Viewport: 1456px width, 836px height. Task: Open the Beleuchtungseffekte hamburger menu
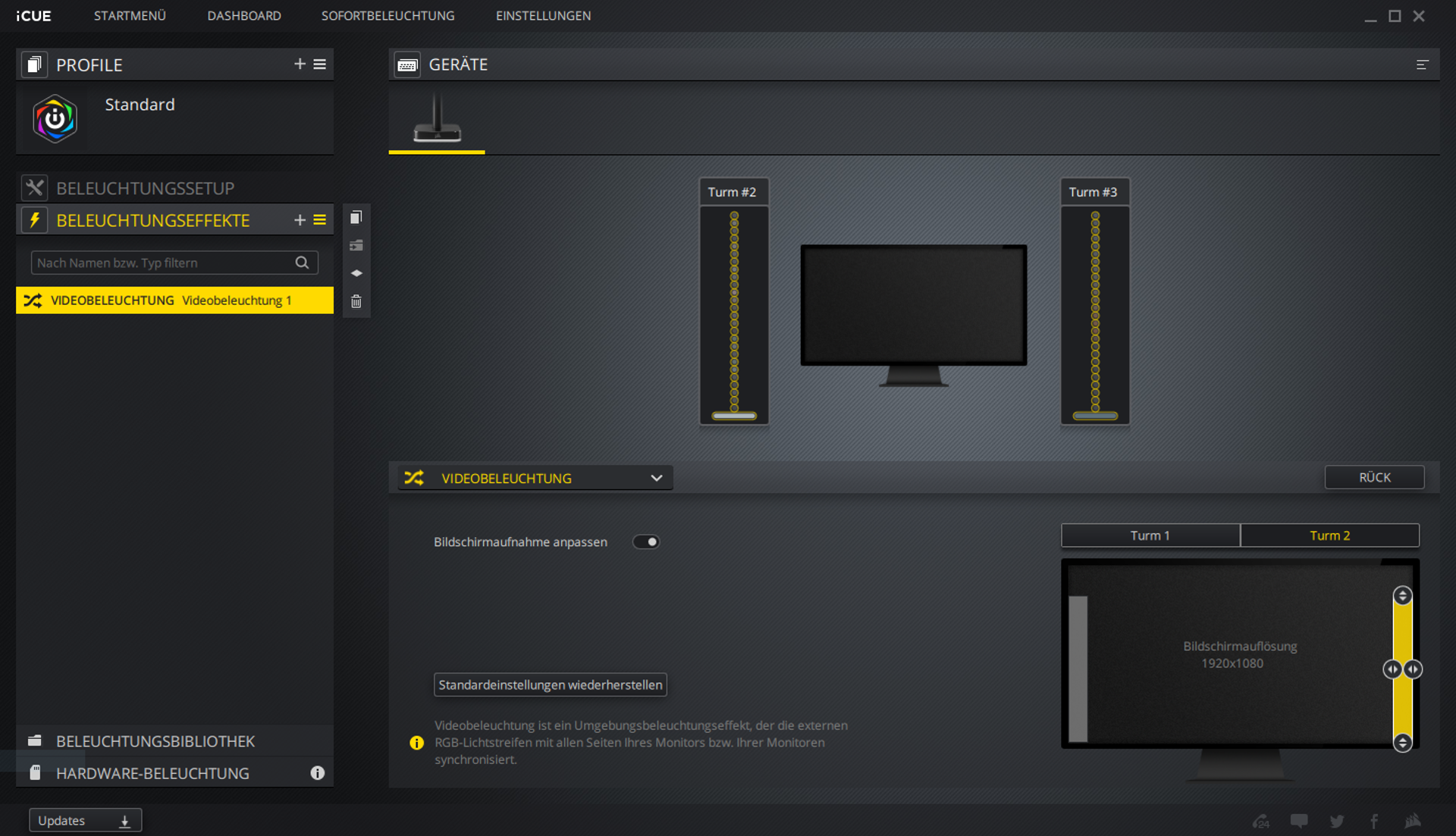point(319,220)
